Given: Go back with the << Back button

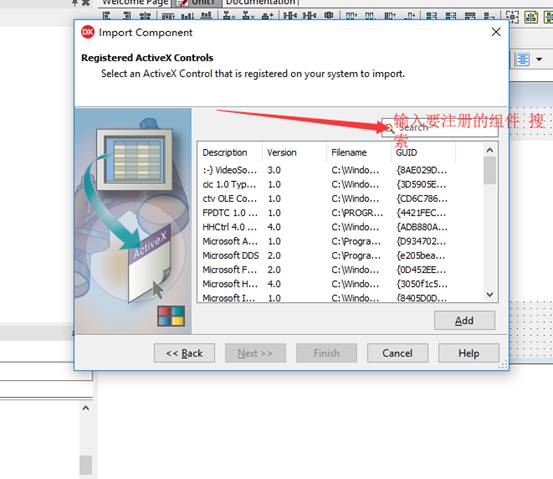Looking at the screenshot, I should tap(184, 353).
